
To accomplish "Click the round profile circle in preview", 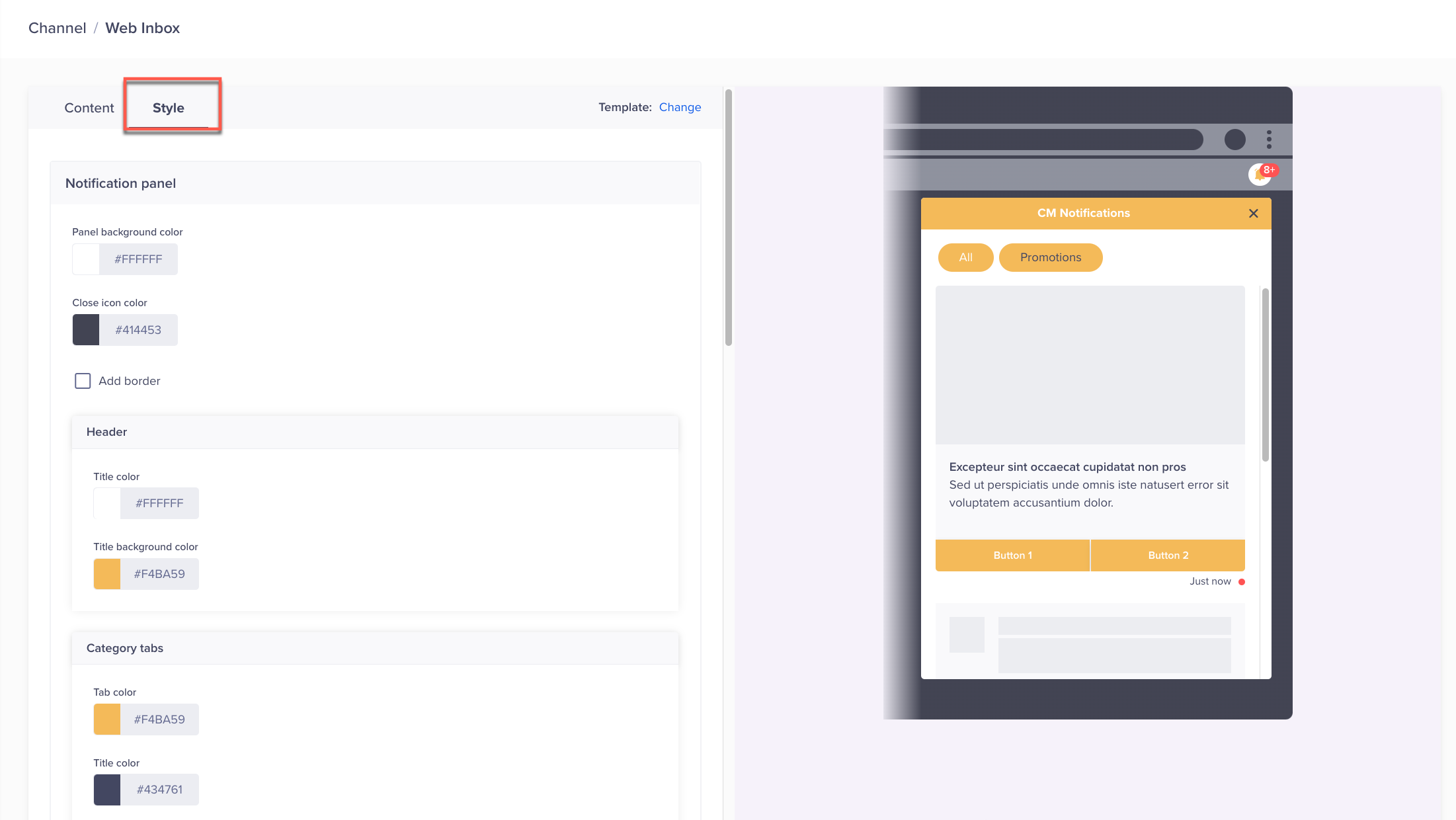I will click(1234, 140).
